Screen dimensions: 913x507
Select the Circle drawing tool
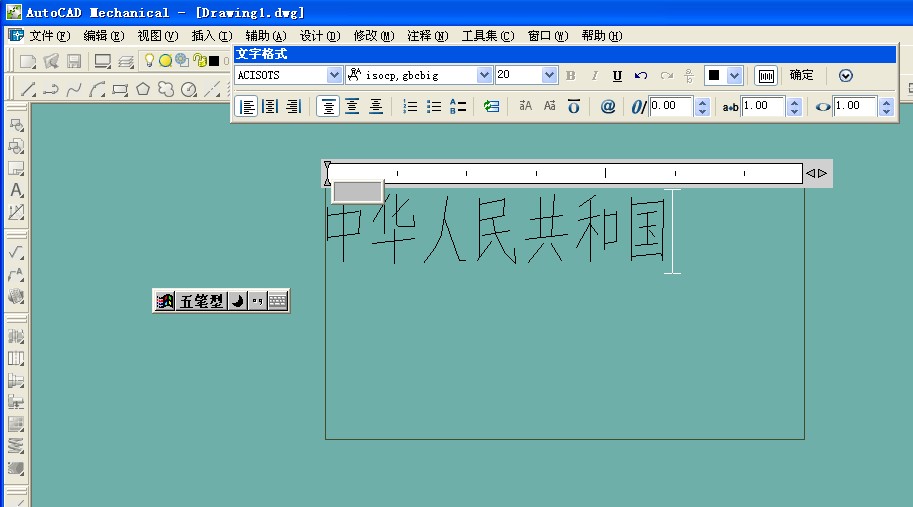point(189,89)
